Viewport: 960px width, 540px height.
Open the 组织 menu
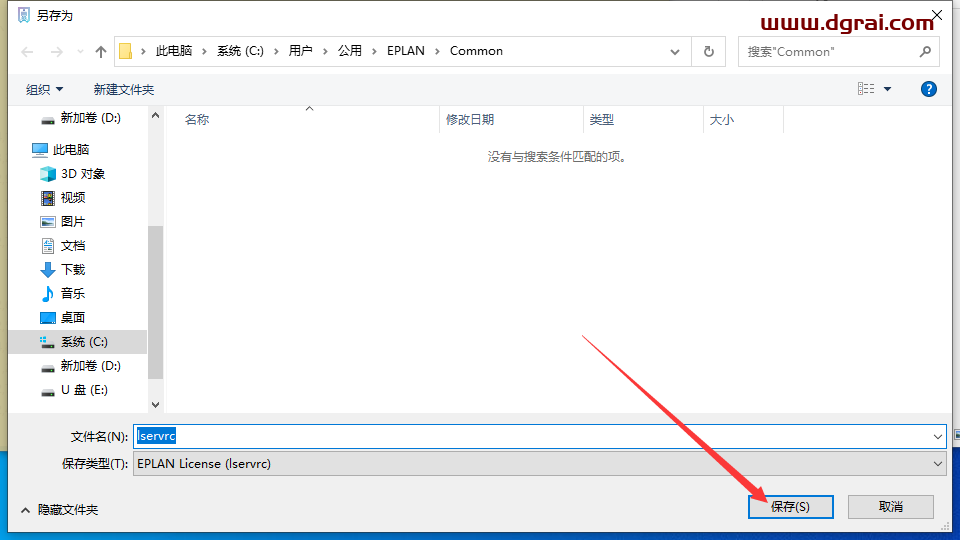coord(44,89)
